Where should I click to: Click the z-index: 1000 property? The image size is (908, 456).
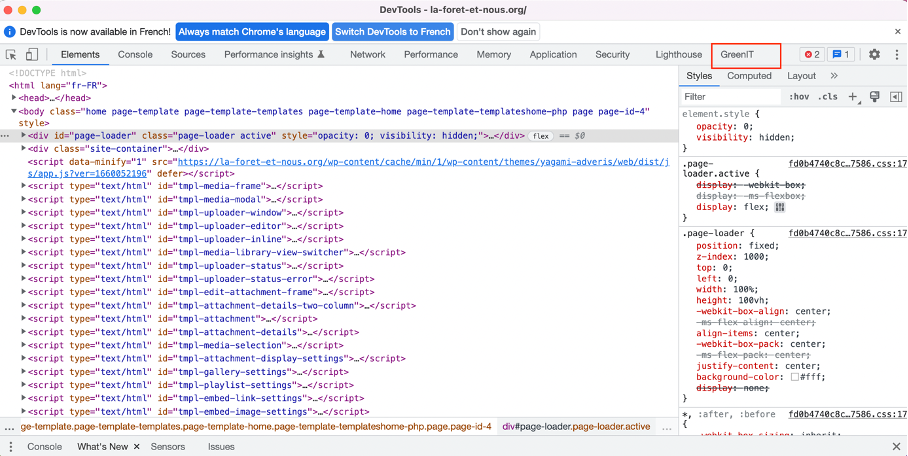pos(730,257)
